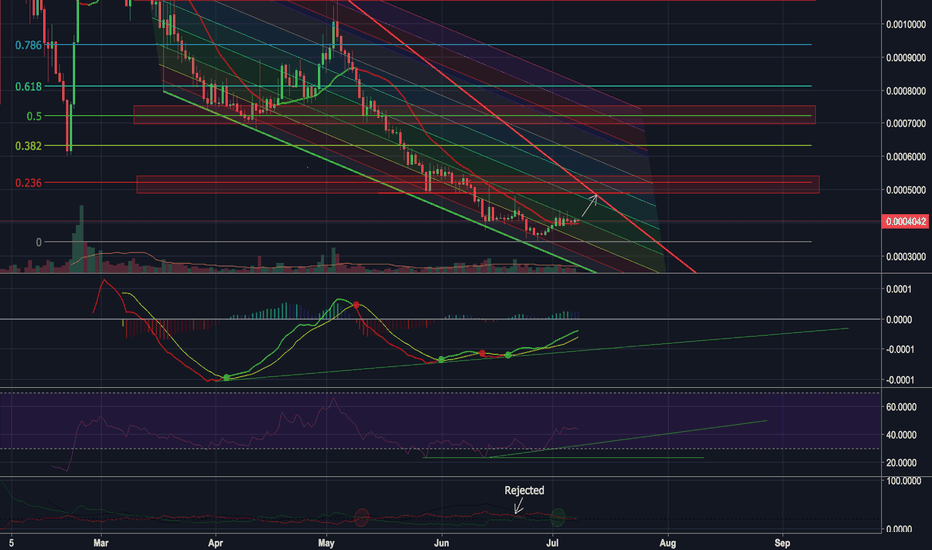Select the Jun label on the time axis
The image size is (932, 550).
point(441,543)
